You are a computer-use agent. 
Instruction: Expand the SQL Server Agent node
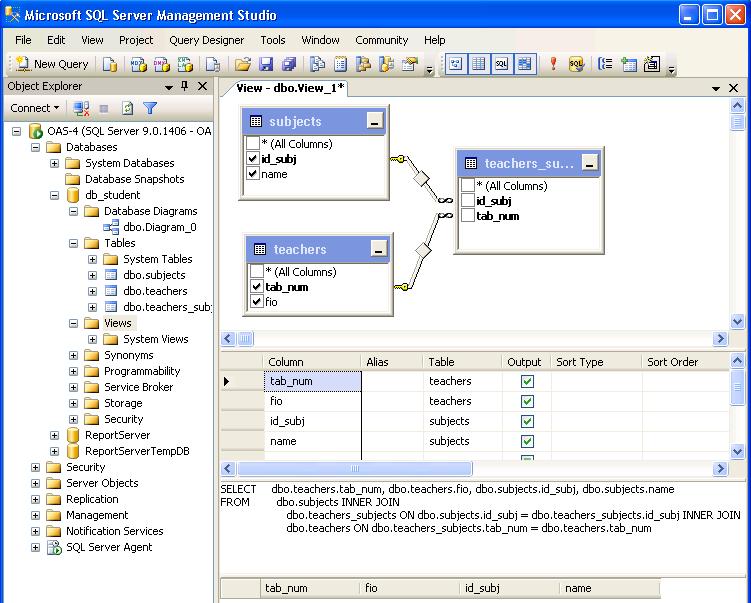(35, 547)
